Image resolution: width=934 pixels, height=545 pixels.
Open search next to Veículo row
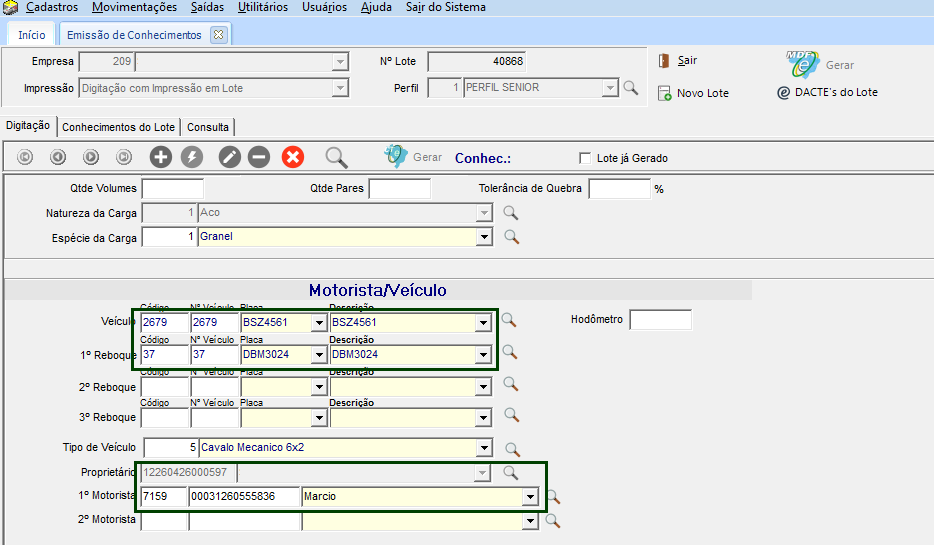coord(510,320)
